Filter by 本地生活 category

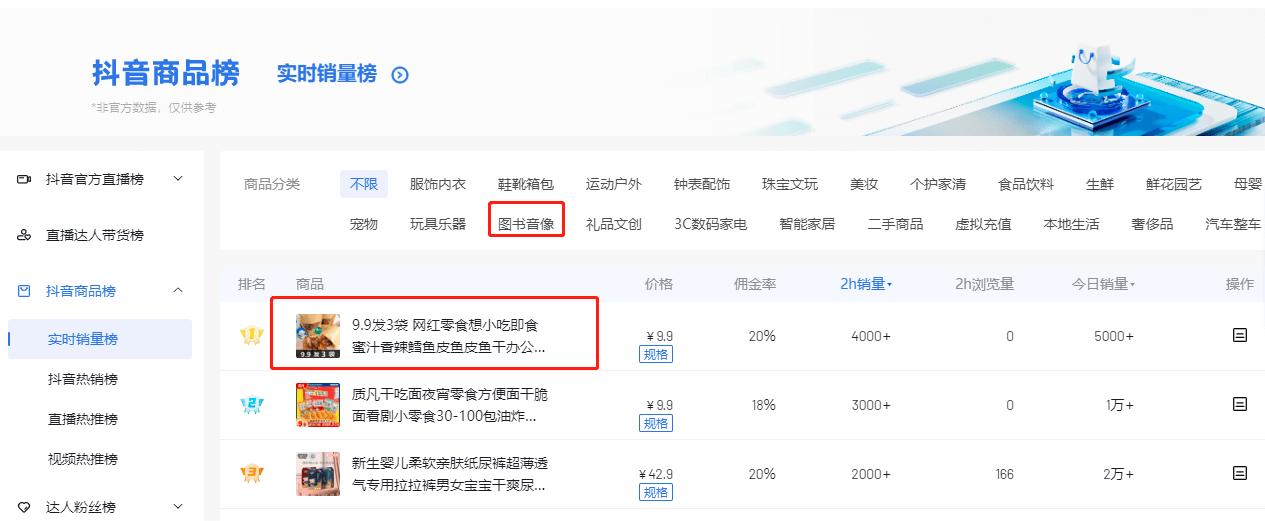click(x=1072, y=224)
